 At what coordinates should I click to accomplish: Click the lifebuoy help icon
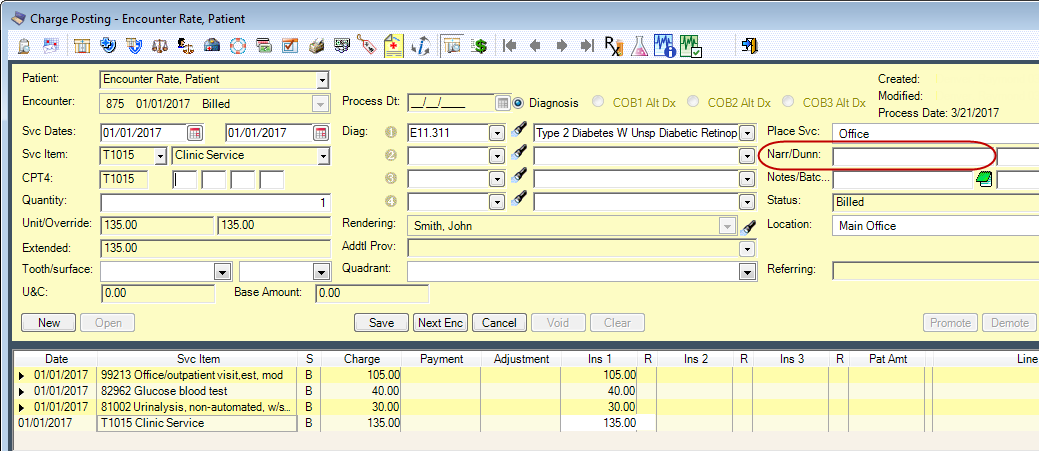[x=238, y=46]
